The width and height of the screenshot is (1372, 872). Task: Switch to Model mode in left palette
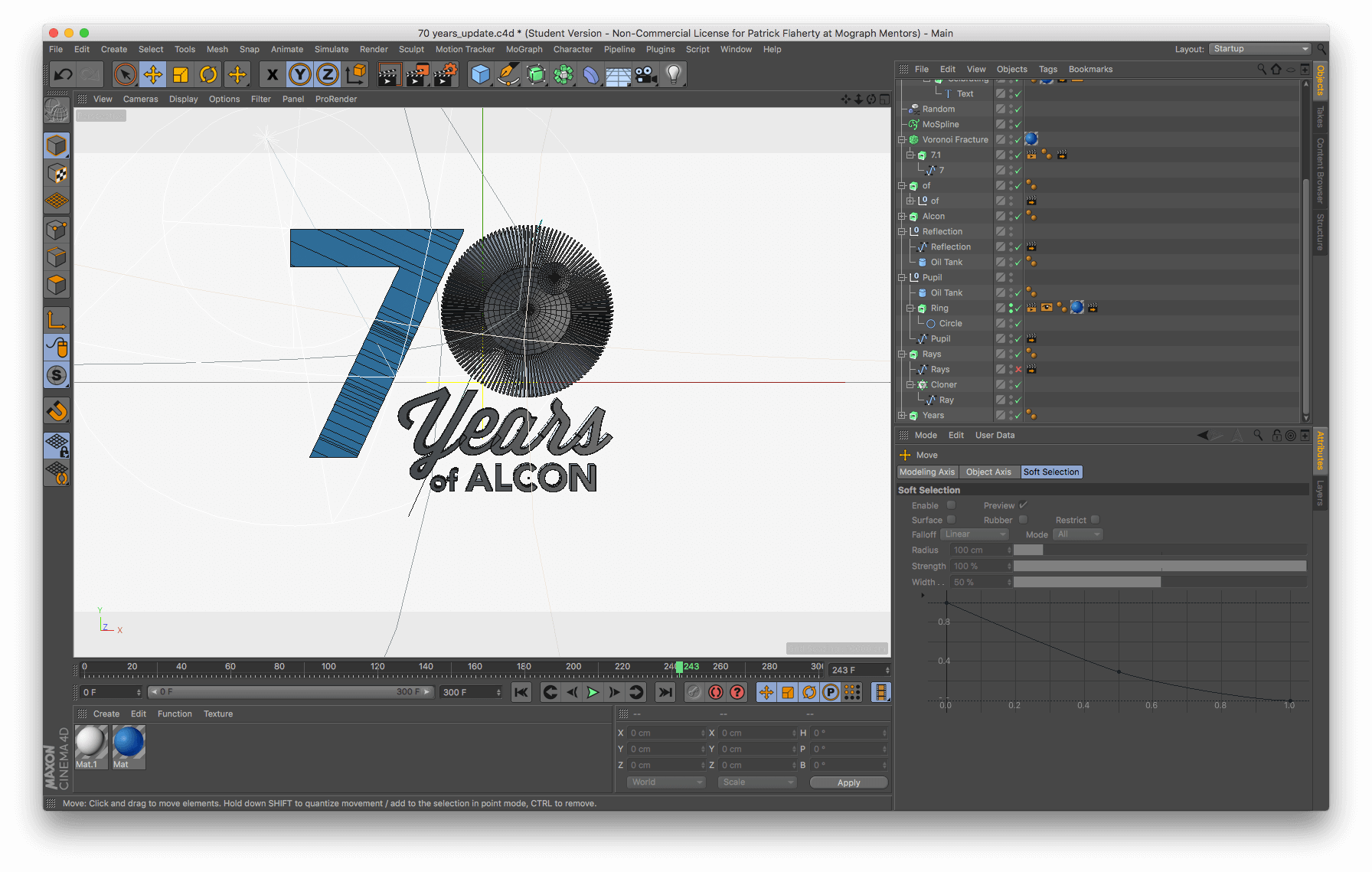[57, 145]
